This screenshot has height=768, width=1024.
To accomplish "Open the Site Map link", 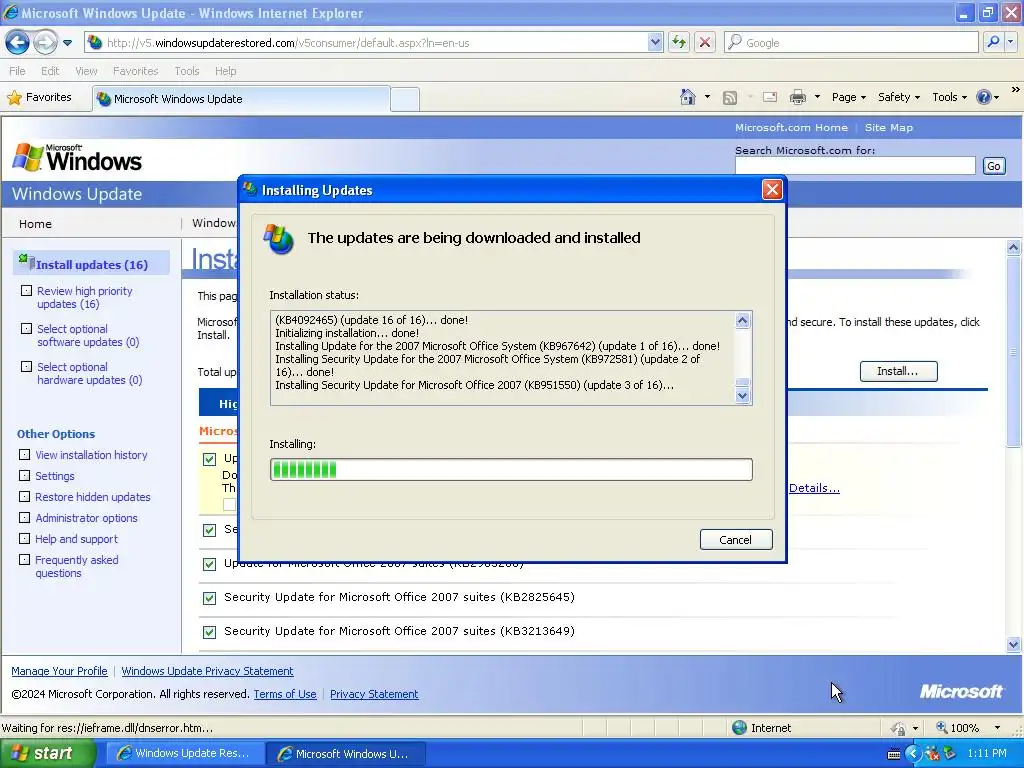I will point(889,128).
